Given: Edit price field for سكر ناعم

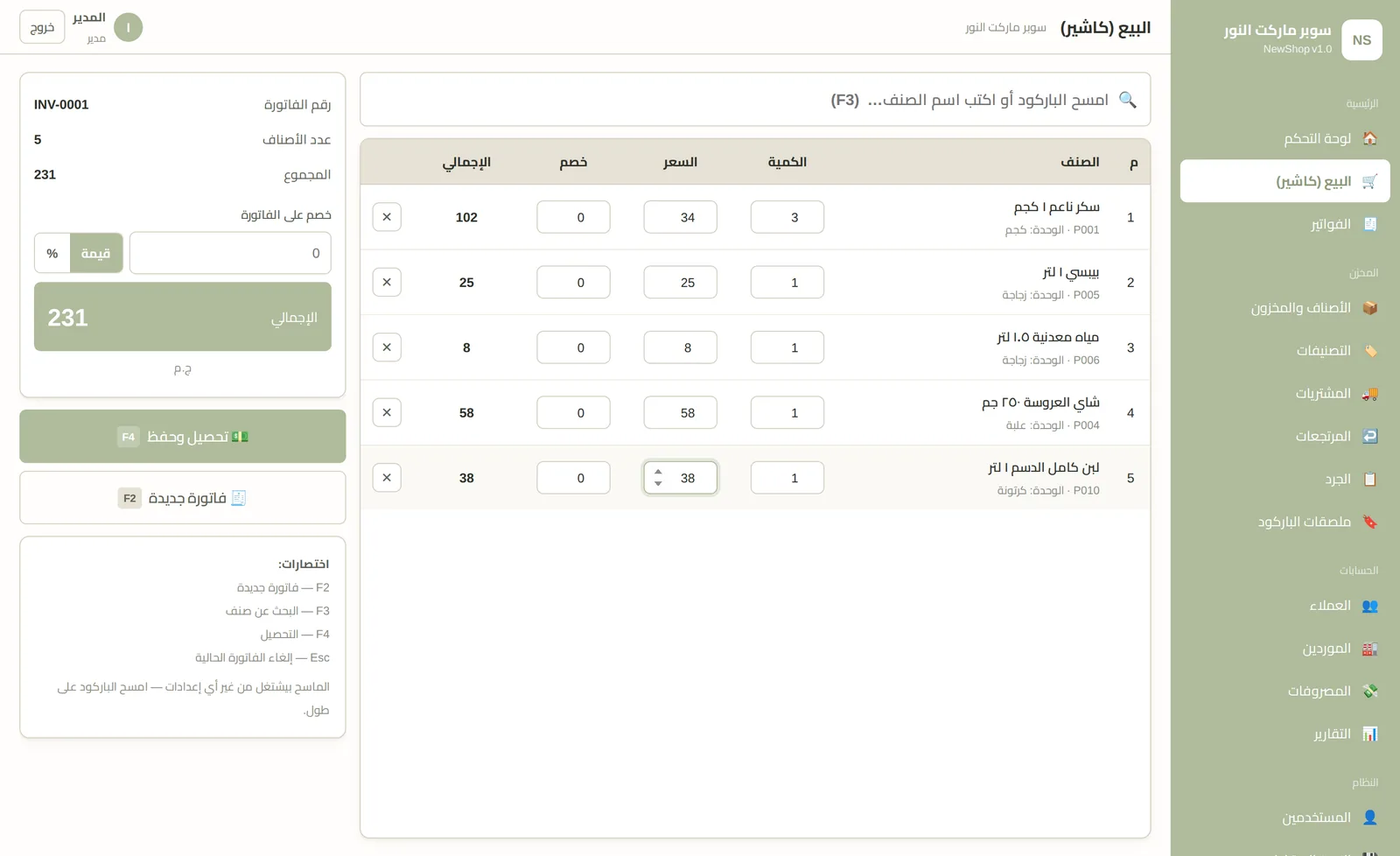Looking at the screenshot, I should click(x=680, y=217).
